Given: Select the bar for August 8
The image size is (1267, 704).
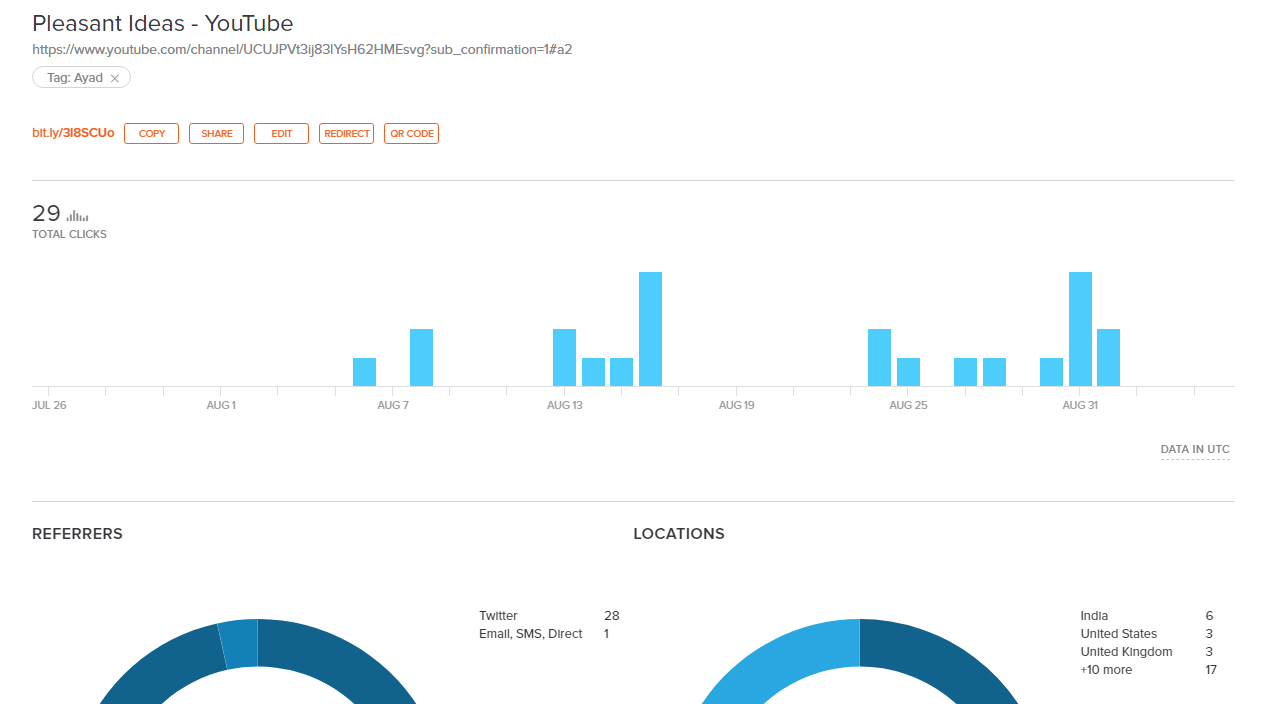Looking at the screenshot, I should pos(421,357).
